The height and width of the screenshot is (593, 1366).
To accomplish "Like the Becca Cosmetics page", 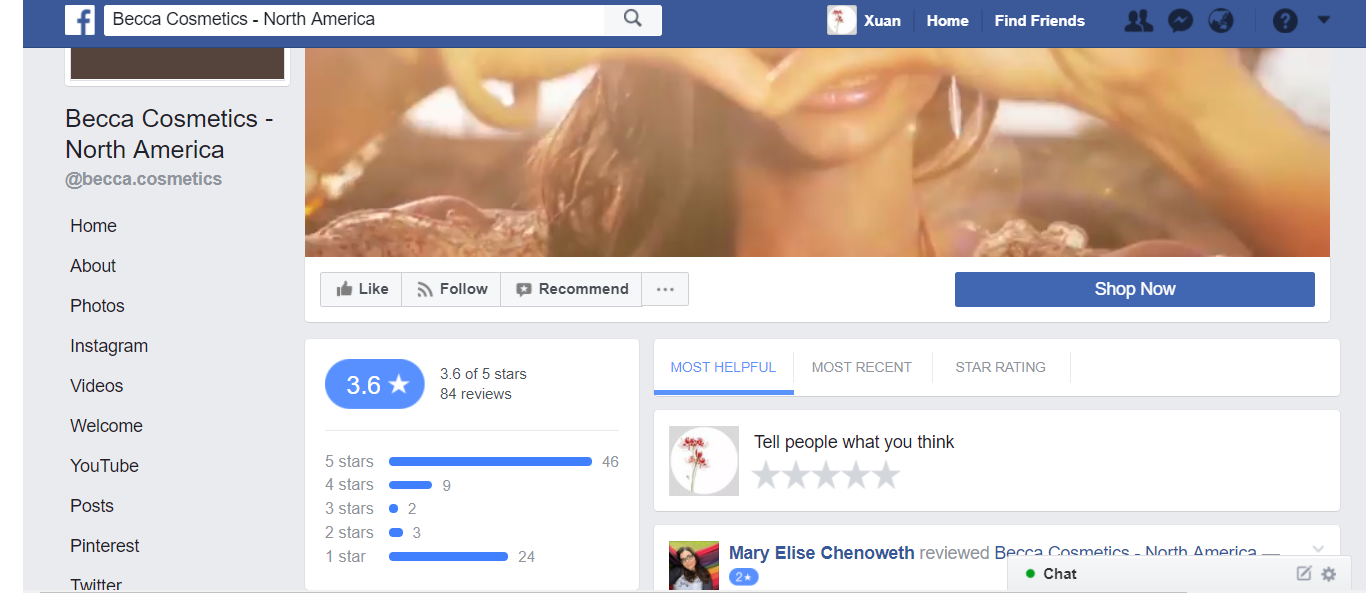I will [x=361, y=289].
